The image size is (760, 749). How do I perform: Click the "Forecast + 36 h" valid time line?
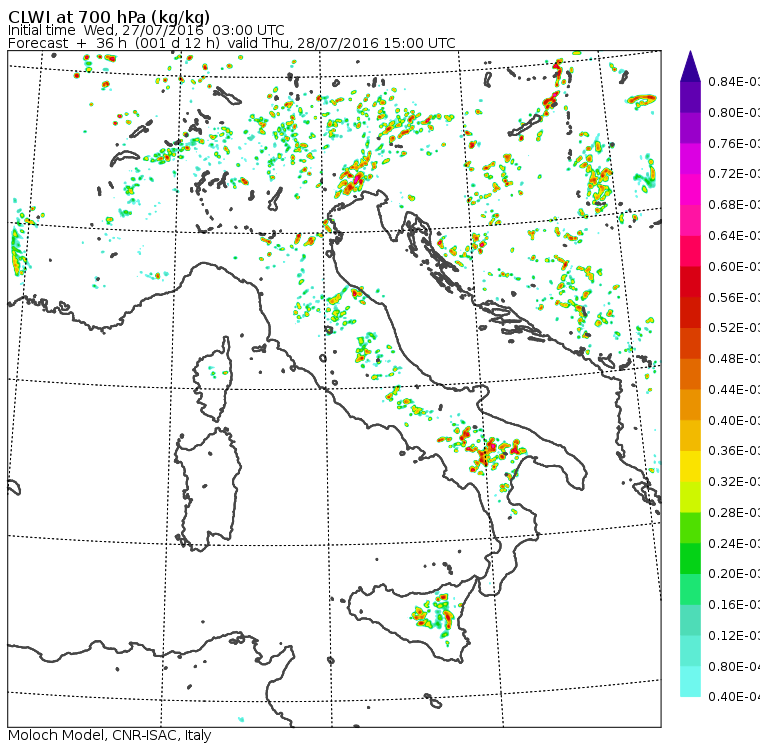(232, 43)
